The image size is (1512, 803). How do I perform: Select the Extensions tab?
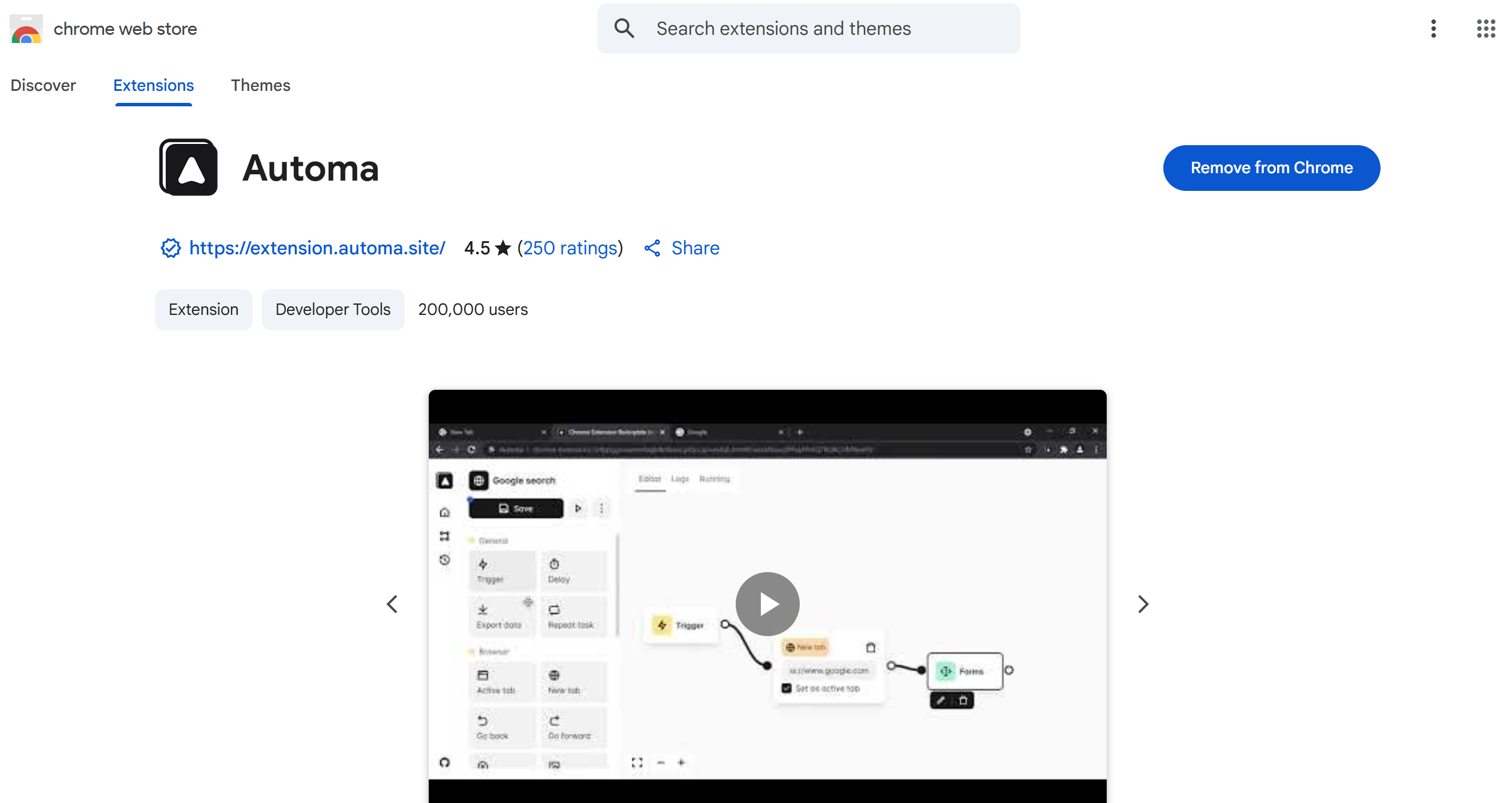coord(153,85)
